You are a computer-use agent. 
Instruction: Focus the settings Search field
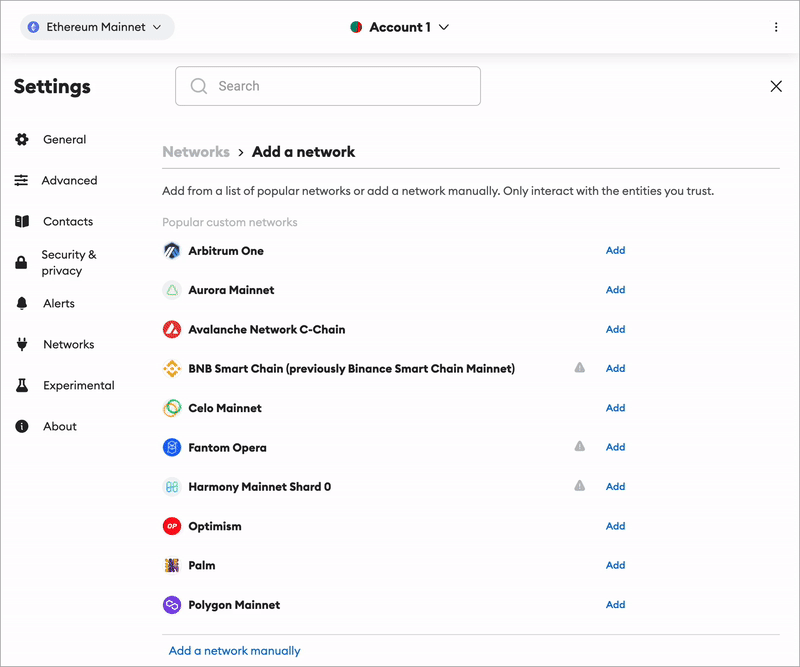click(328, 86)
